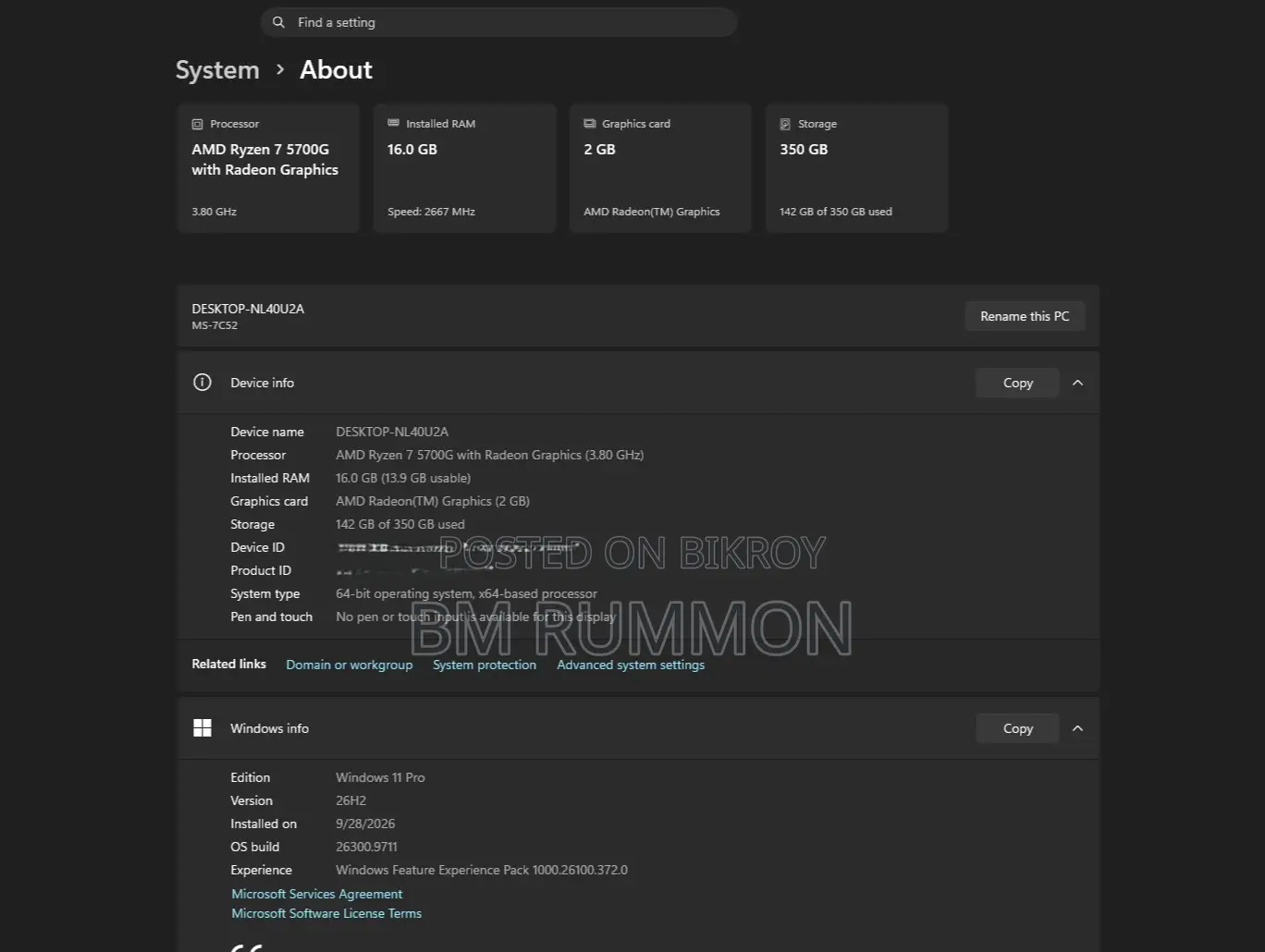Click the About breadcrumb title
The image size is (1265, 952).
pos(336,70)
